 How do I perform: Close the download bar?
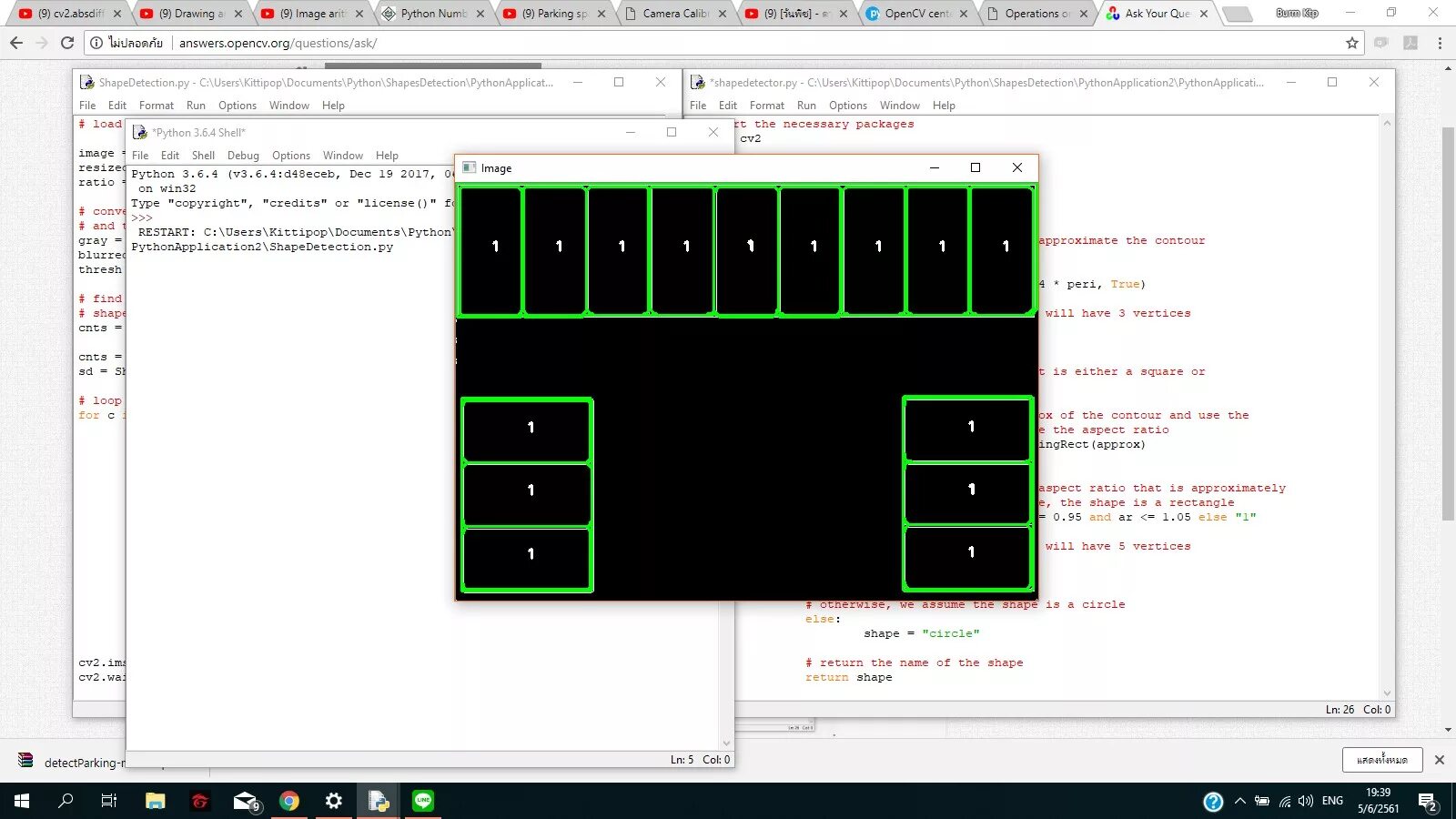tap(1440, 760)
